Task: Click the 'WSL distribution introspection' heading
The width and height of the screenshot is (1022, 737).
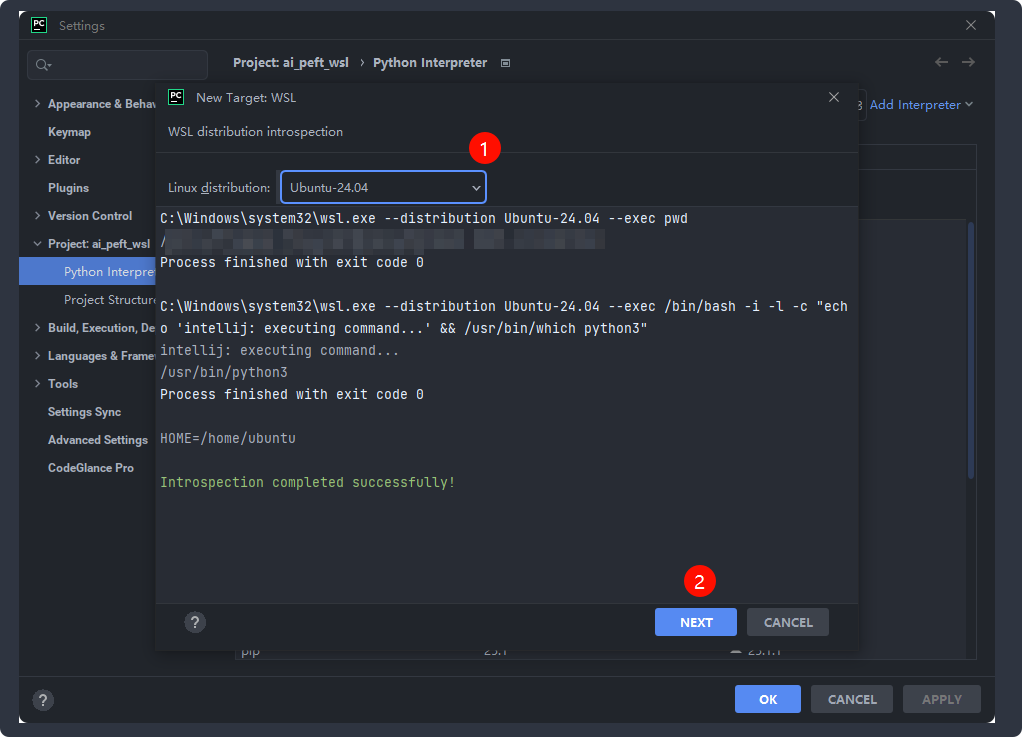Action: click(x=255, y=132)
